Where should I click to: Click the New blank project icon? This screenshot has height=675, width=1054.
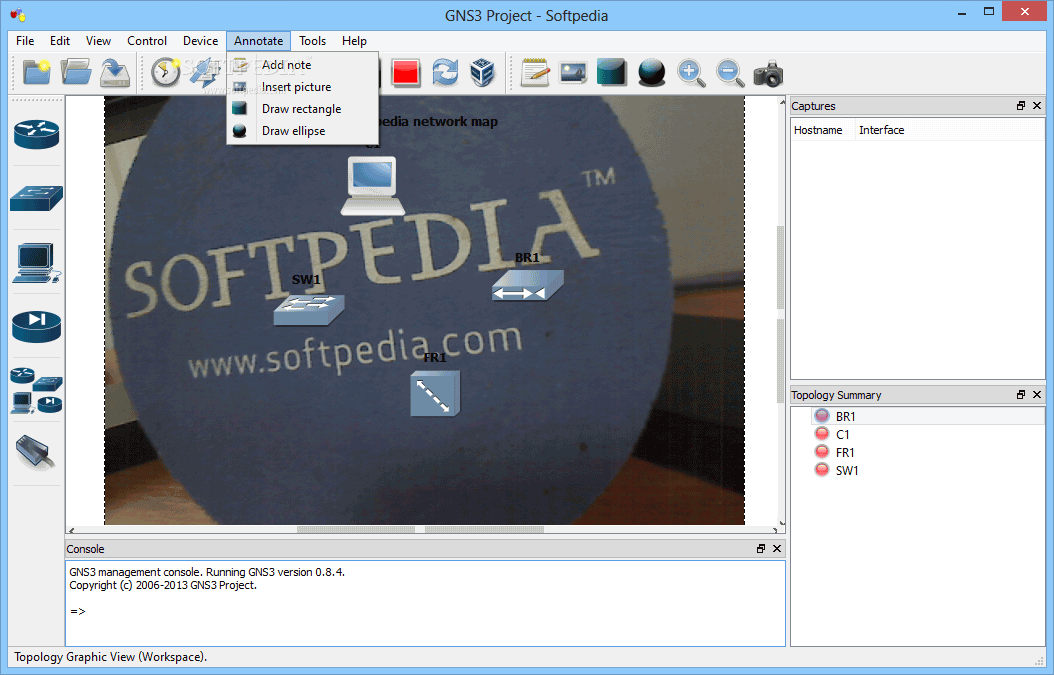click(36, 72)
